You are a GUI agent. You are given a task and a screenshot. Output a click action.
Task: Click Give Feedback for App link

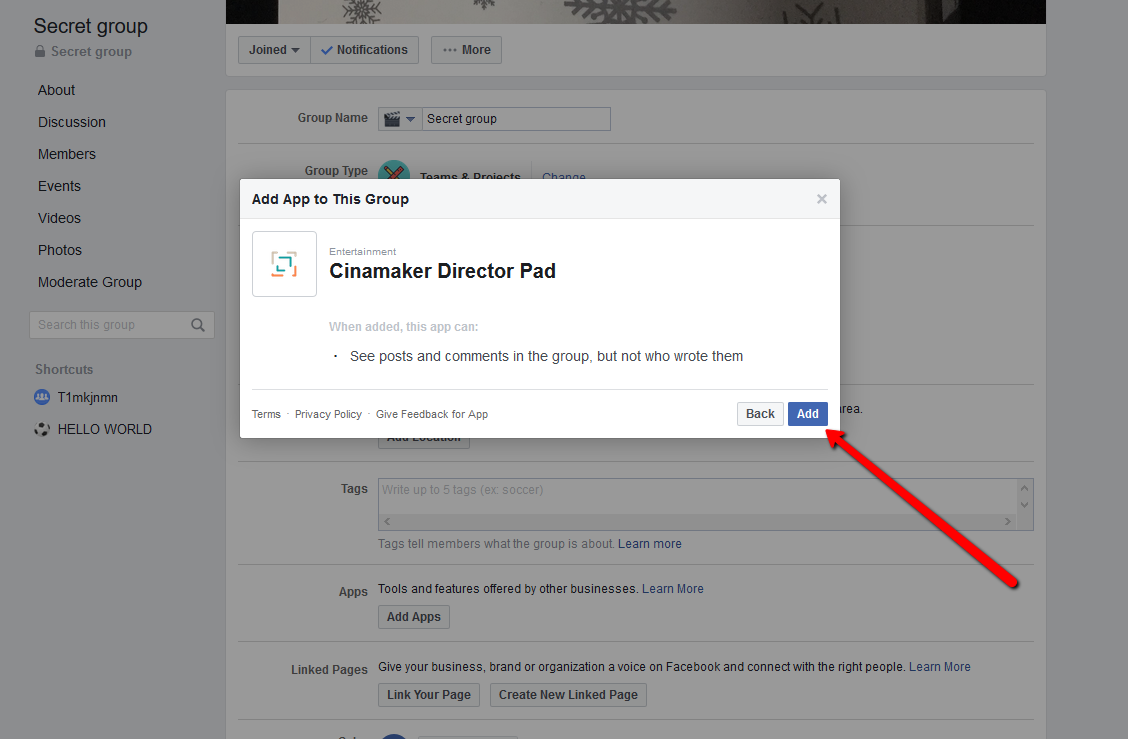click(x=432, y=414)
